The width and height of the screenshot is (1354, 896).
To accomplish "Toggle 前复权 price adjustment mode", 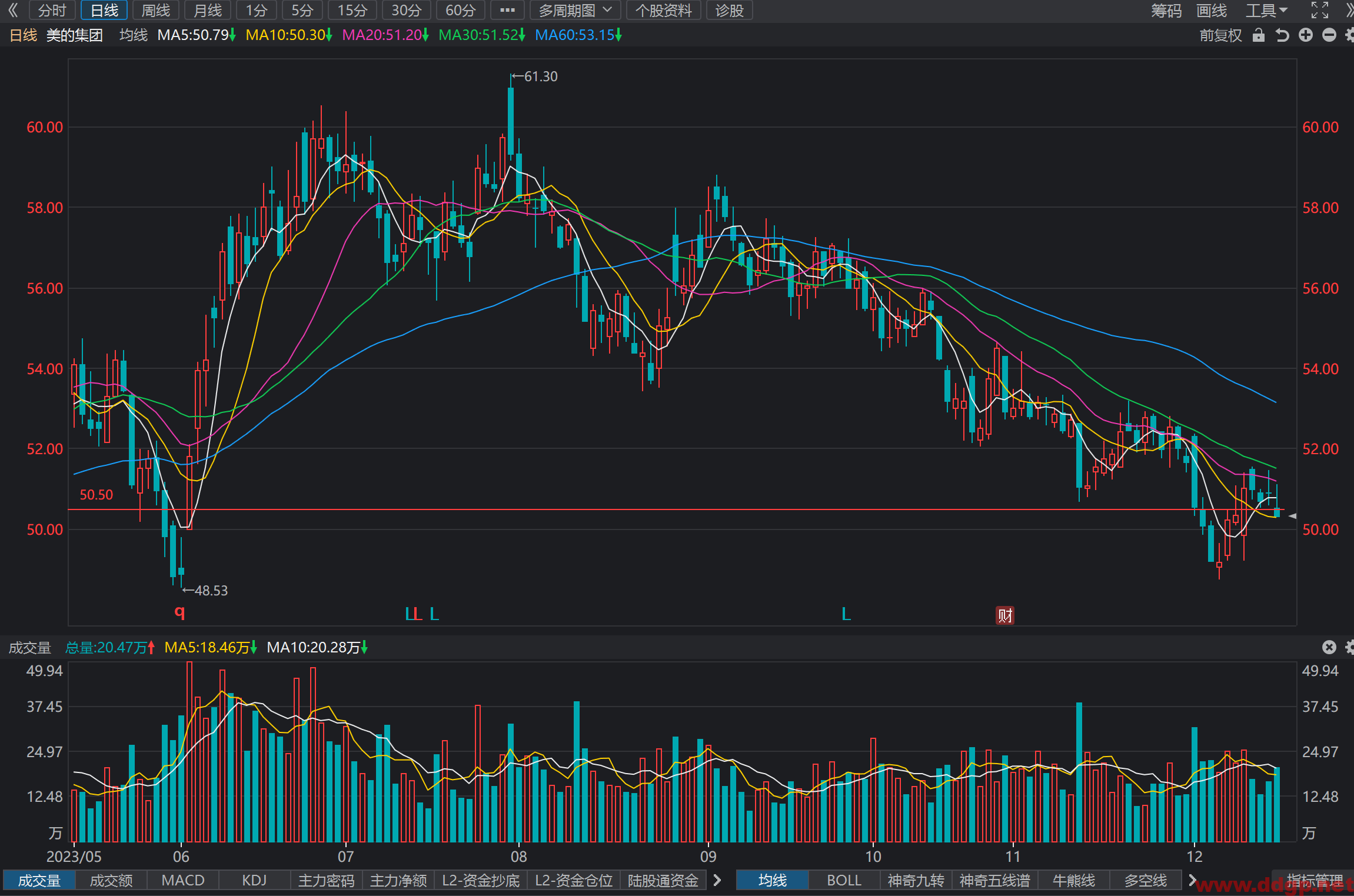I will (1221, 35).
